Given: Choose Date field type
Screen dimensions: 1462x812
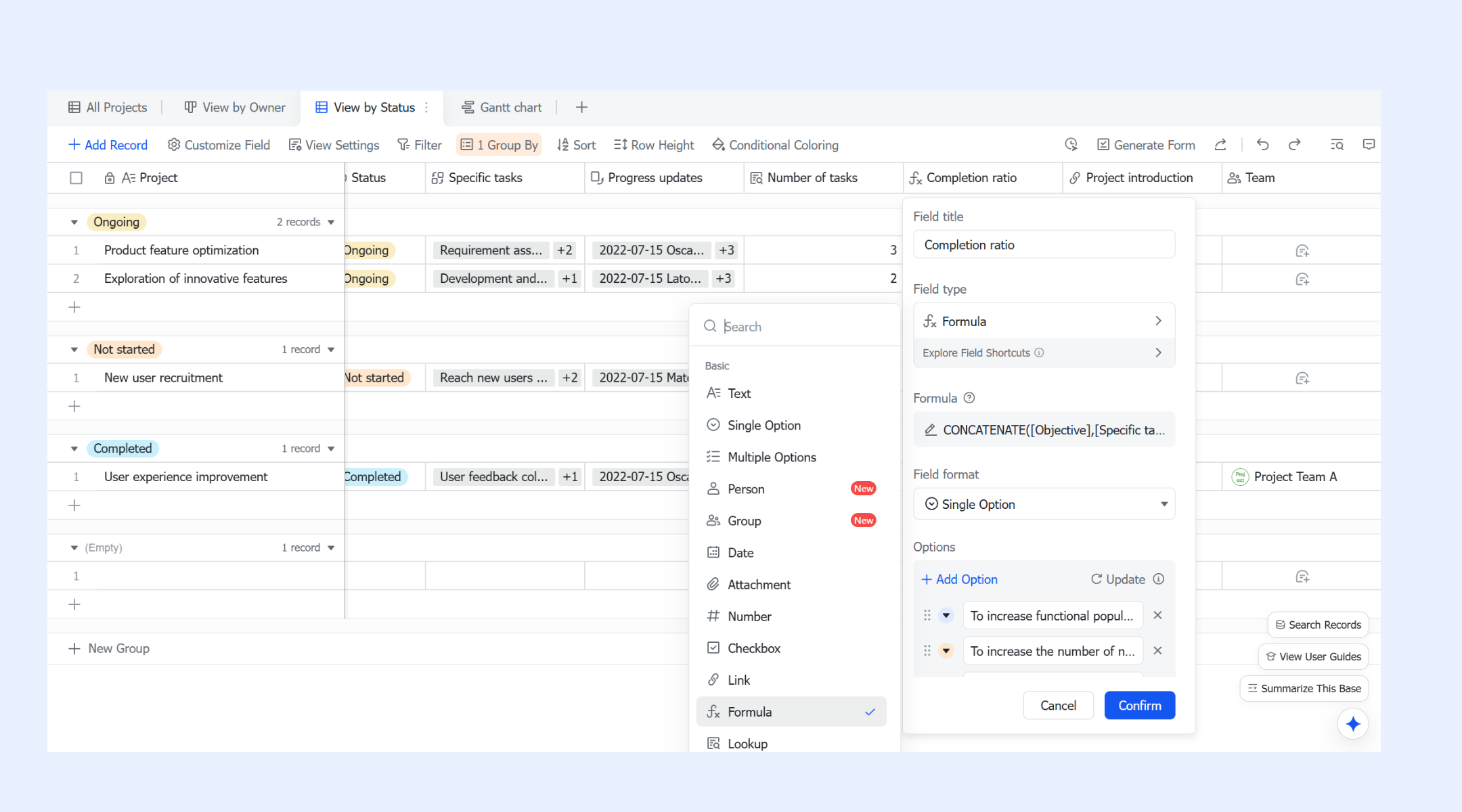Looking at the screenshot, I should [791, 552].
